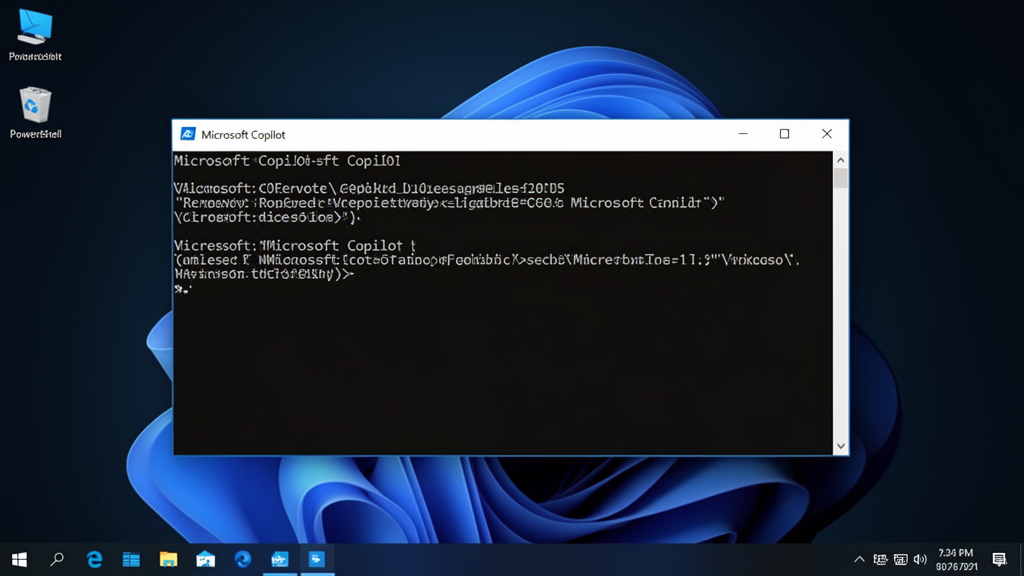Switch to the running app beside Edge swirl

280,559
